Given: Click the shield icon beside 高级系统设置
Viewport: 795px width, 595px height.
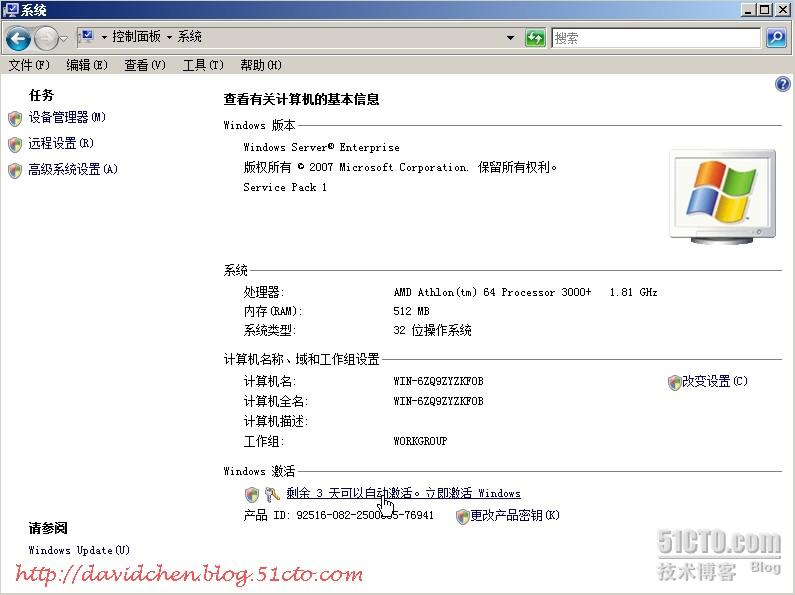Looking at the screenshot, I should tap(15, 170).
